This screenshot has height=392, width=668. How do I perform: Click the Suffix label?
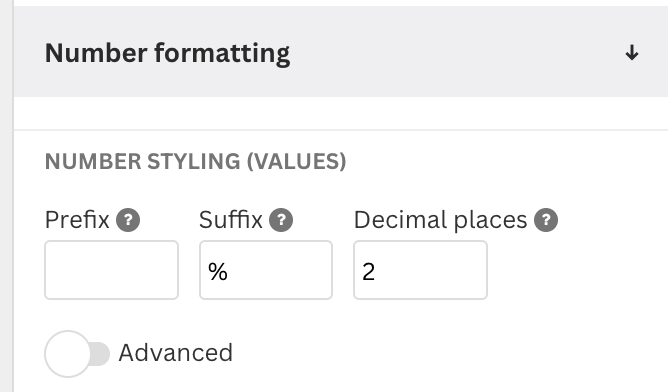click(230, 220)
